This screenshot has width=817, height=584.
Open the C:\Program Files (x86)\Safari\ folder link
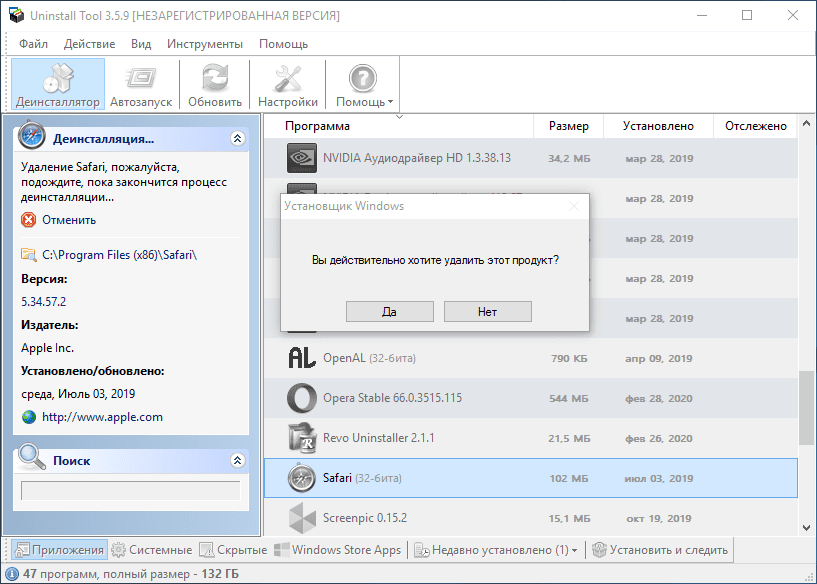[119, 255]
